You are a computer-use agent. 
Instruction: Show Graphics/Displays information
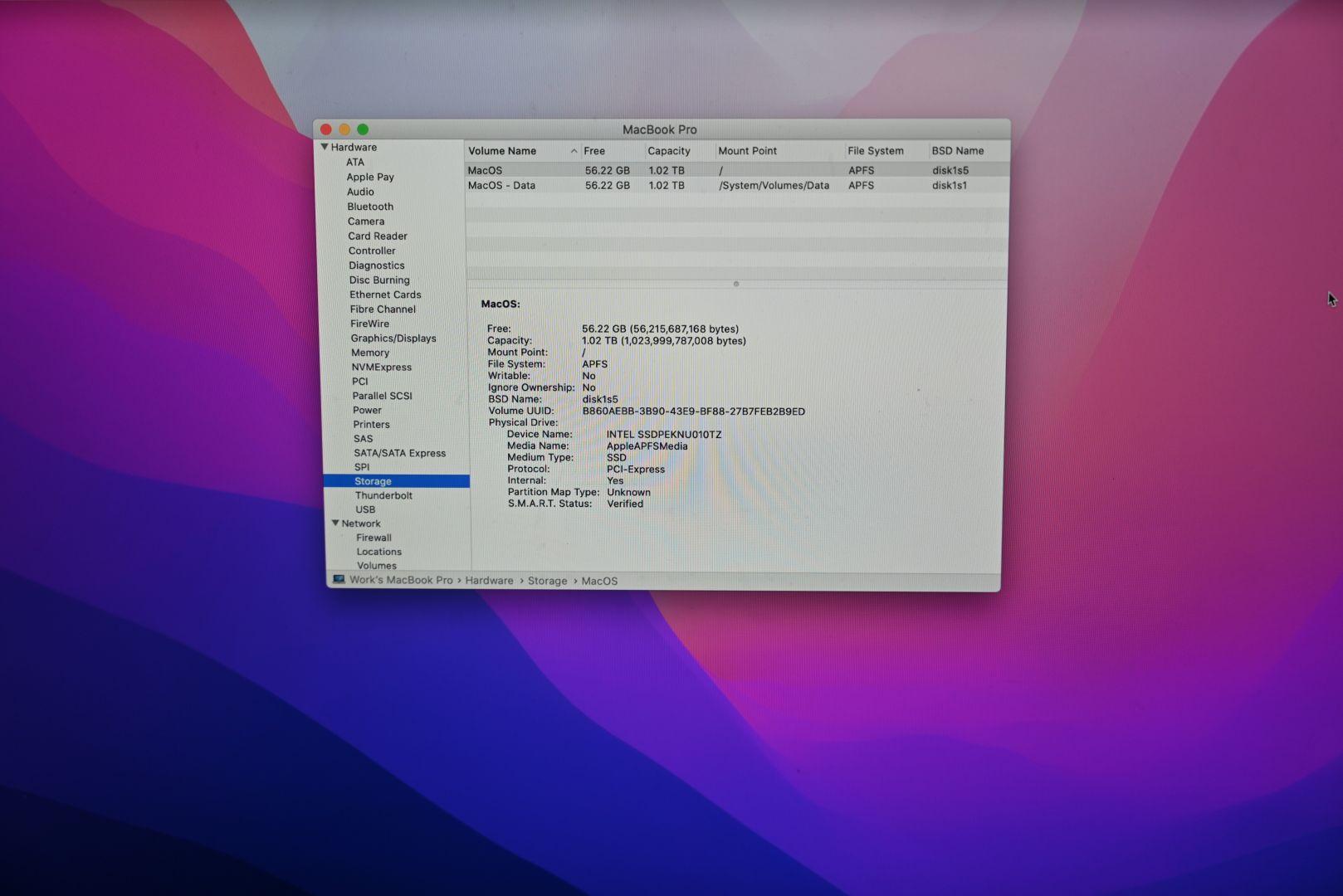tap(393, 338)
